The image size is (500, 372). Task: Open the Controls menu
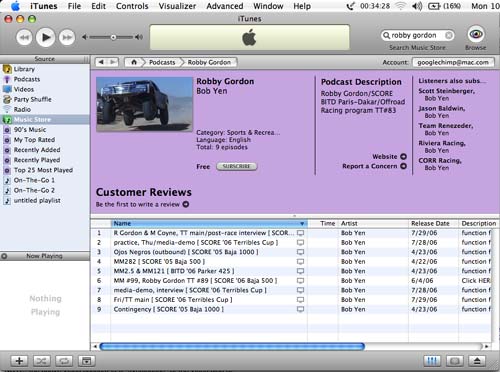click(132, 6)
